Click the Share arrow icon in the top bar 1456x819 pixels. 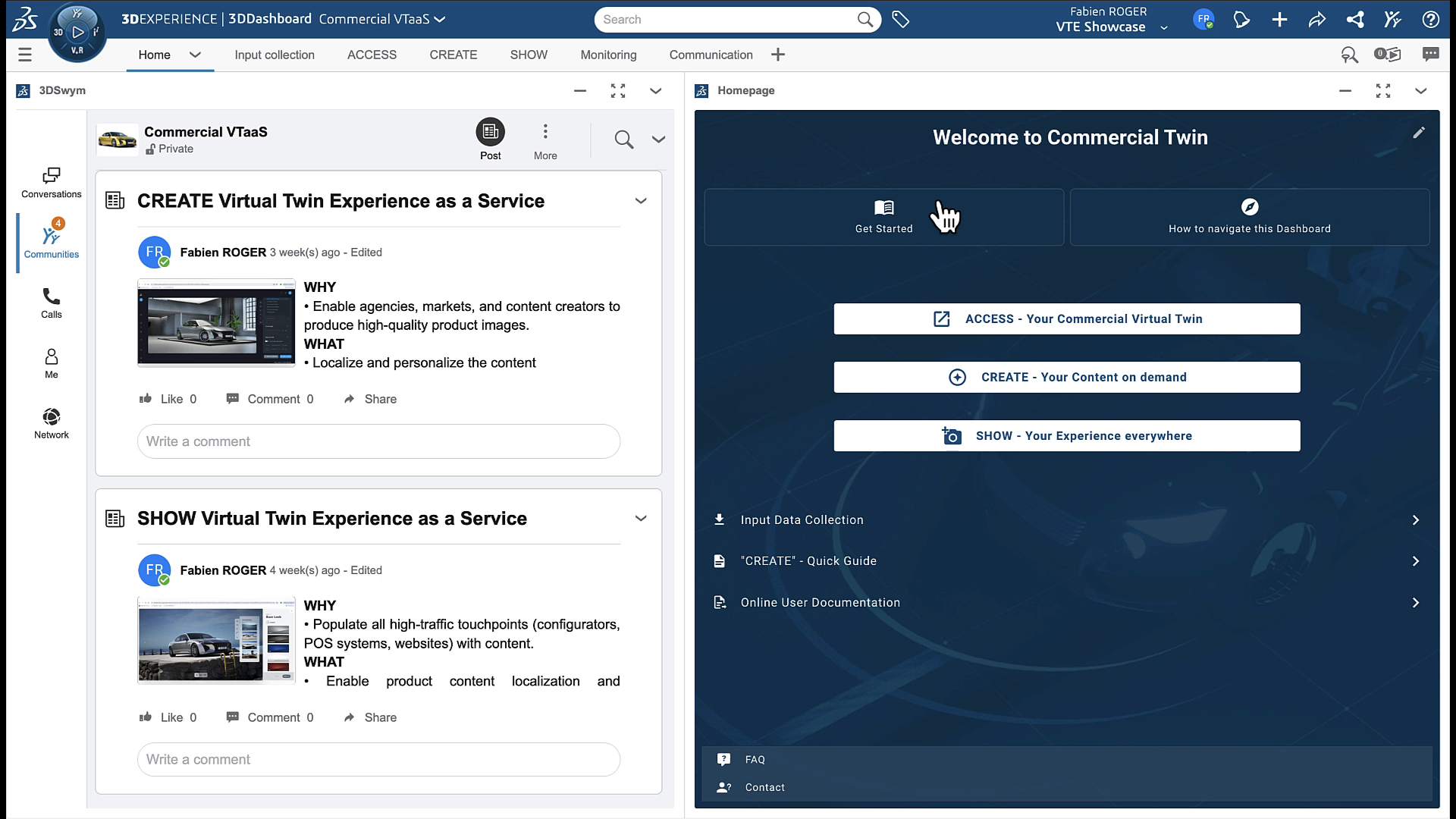[1316, 20]
